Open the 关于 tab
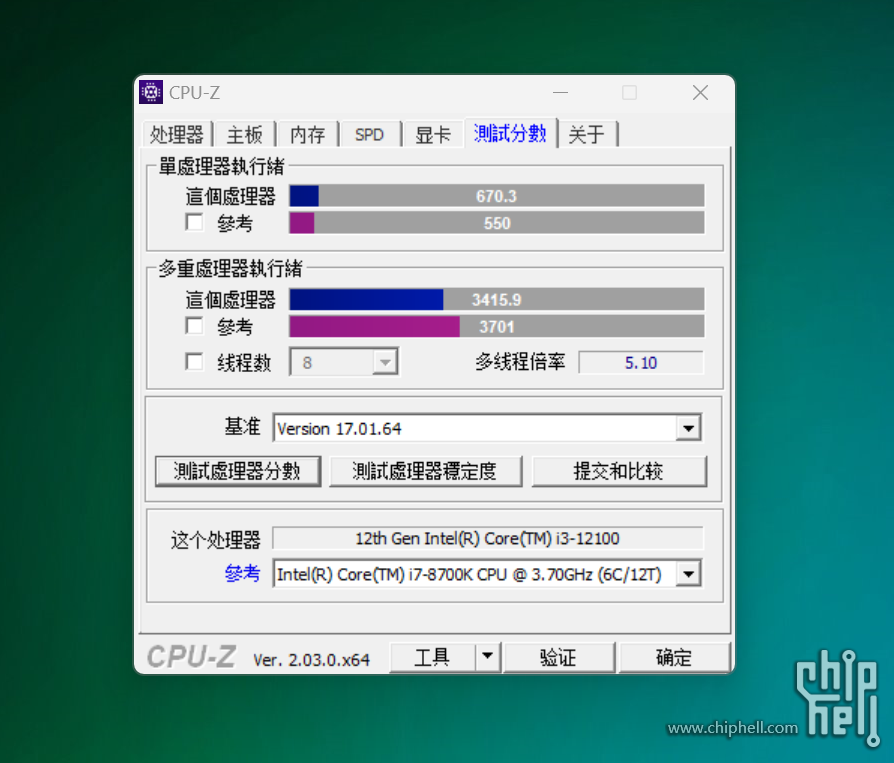 pyautogui.click(x=587, y=135)
